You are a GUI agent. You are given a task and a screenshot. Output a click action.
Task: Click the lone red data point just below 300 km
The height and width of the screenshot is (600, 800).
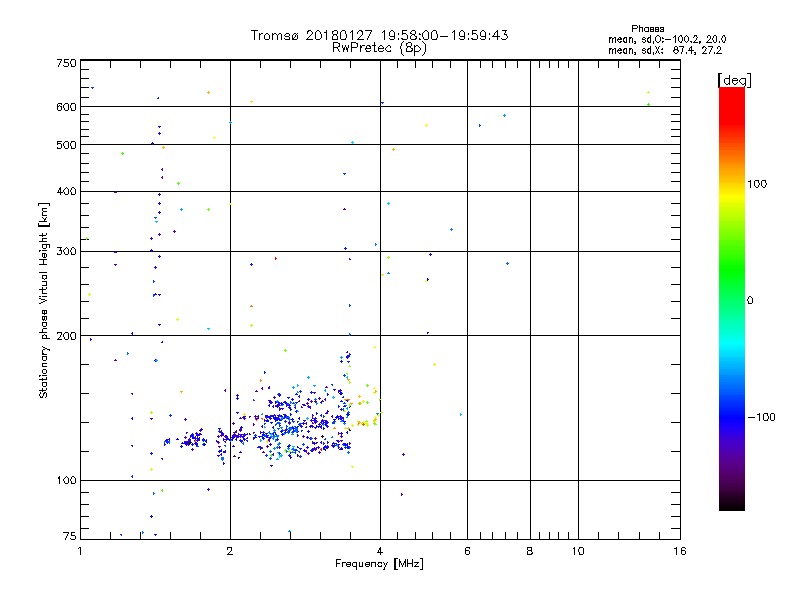(276, 259)
